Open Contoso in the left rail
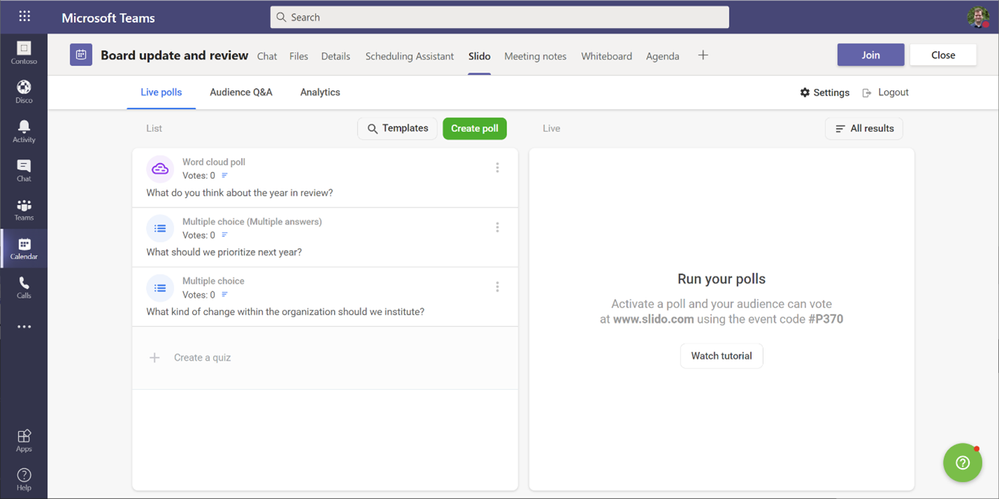This screenshot has height=499, width=999. [x=24, y=53]
